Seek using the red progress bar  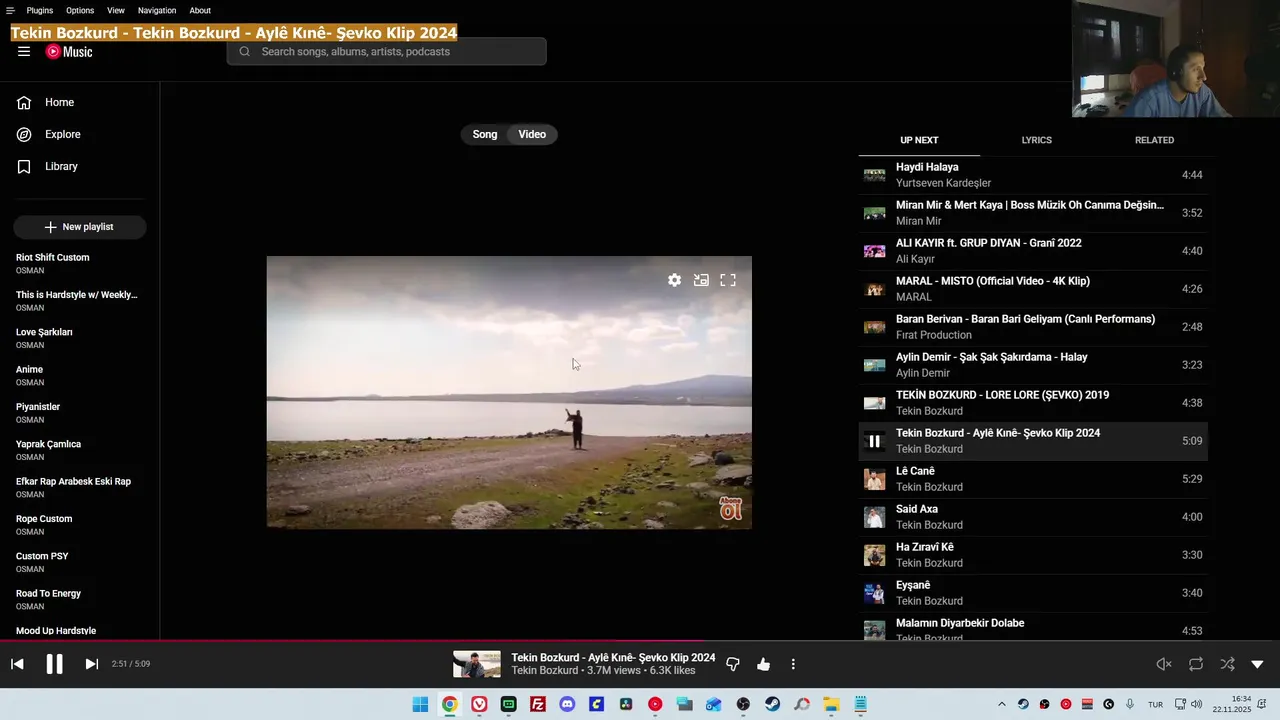pos(640,641)
